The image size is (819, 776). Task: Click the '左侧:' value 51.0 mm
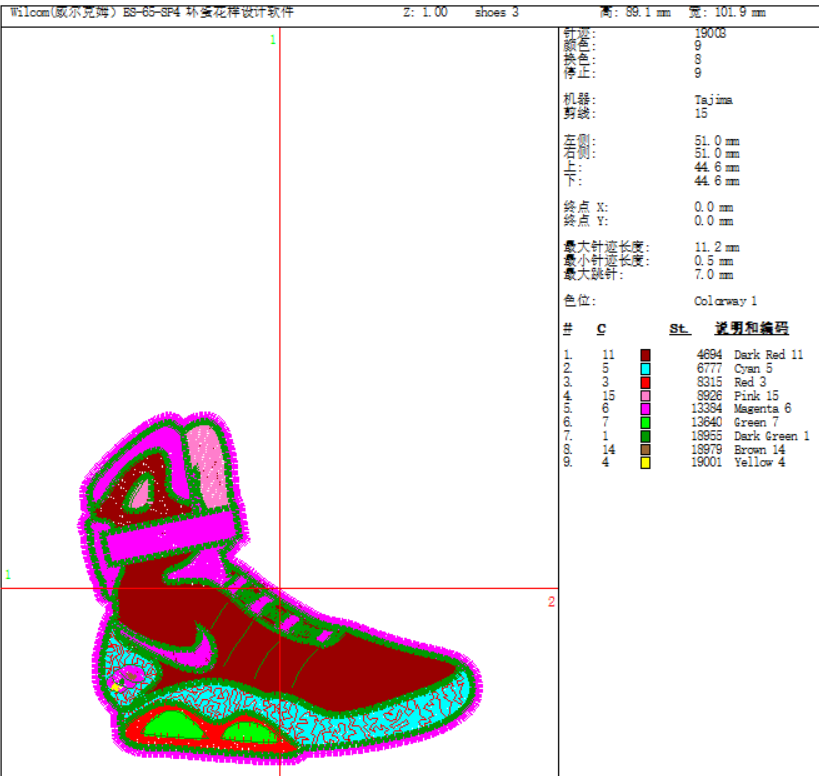[x=717, y=141]
